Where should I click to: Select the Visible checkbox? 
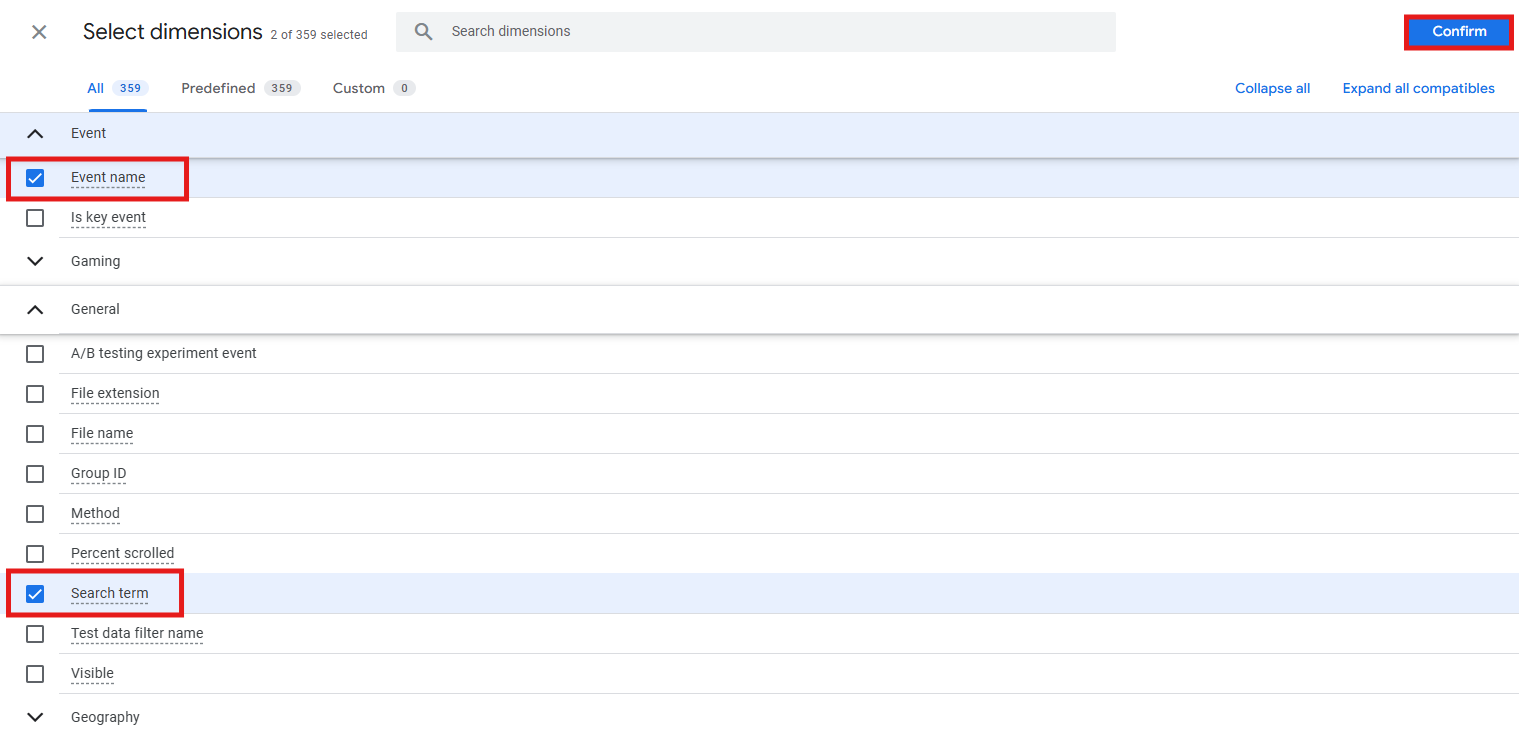pyautogui.click(x=35, y=674)
